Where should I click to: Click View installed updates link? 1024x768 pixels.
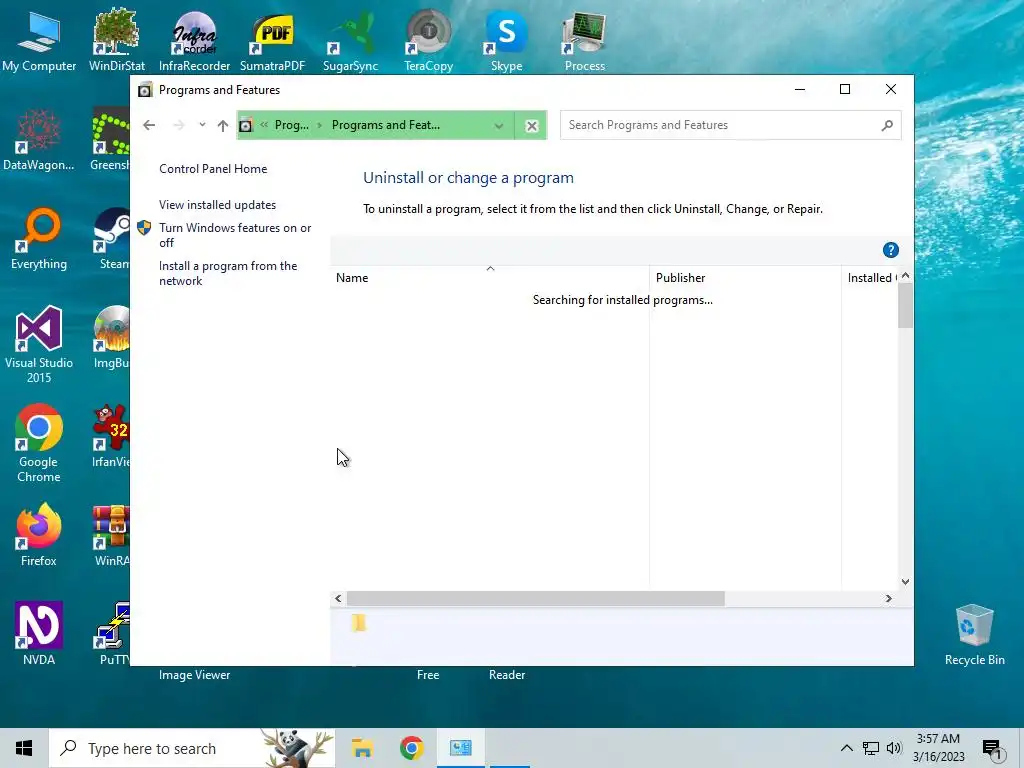tap(217, 205)
